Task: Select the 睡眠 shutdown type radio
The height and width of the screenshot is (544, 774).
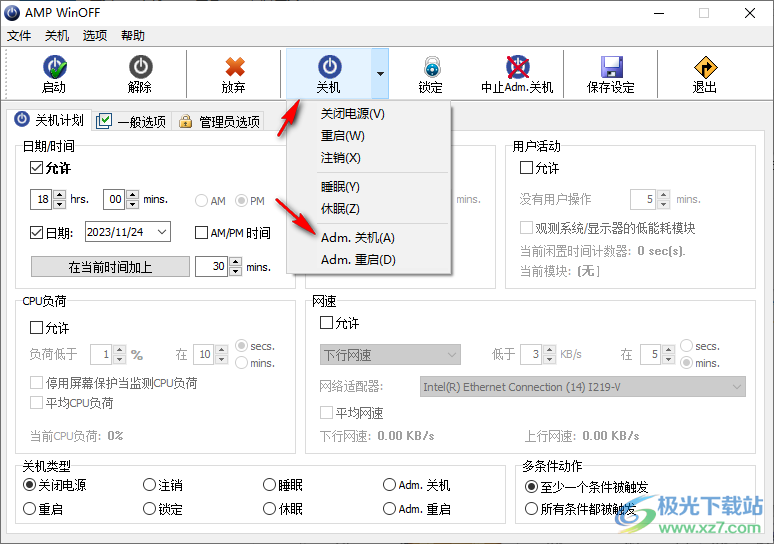Action: [x=270, y=485]
